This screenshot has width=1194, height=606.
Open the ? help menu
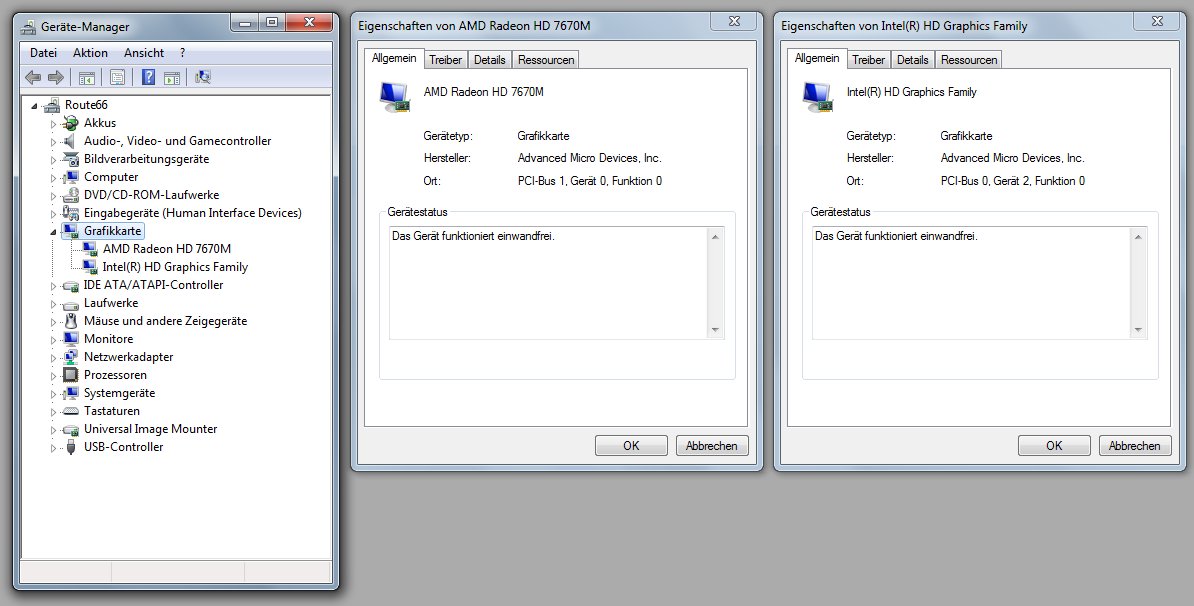(x=182, y=53)
